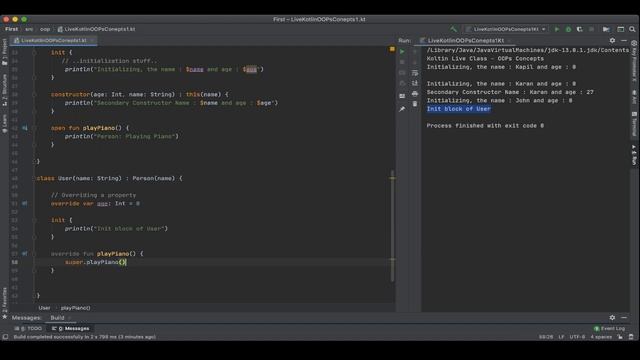Click the override gutter icon next to open fun playPiano
Viewport: 640px width, 360px height.
click(24, 128)
